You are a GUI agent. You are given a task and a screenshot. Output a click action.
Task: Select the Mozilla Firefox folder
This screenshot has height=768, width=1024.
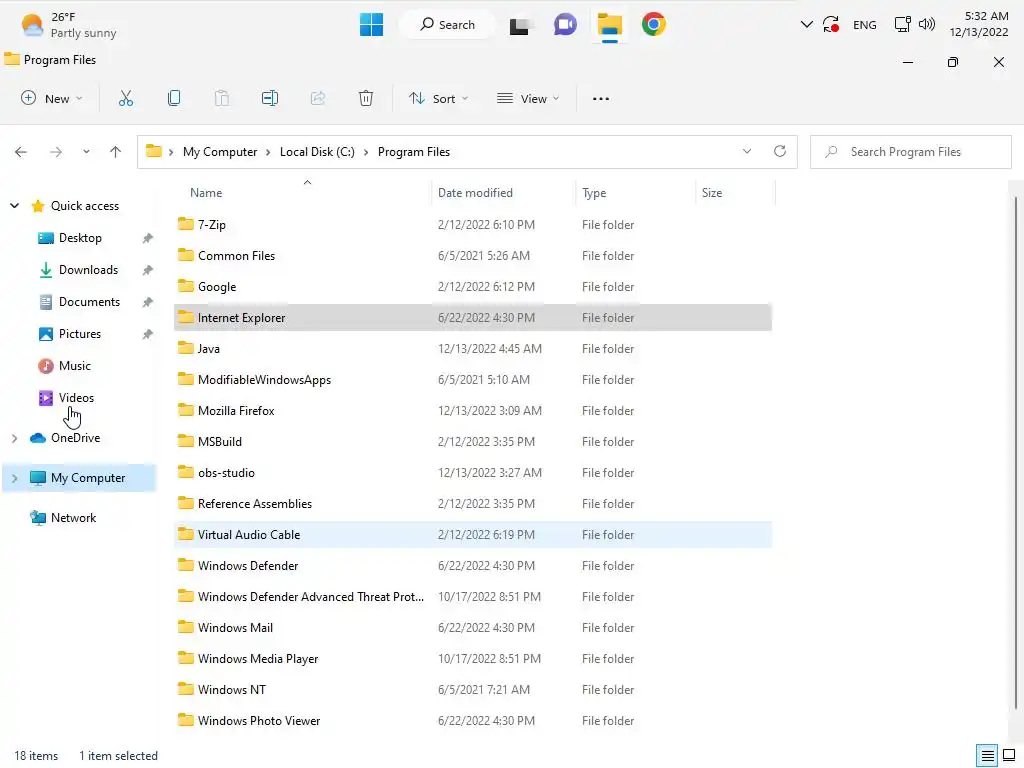473,411
